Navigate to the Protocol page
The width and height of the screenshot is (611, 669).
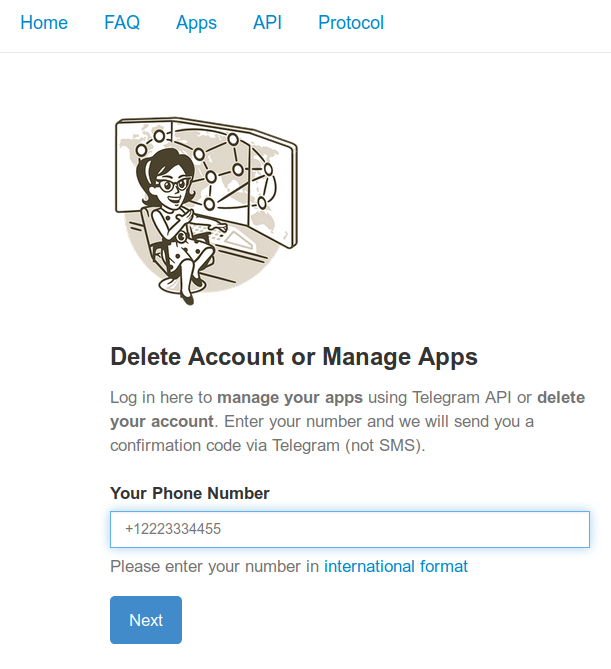tap(351, 22)
